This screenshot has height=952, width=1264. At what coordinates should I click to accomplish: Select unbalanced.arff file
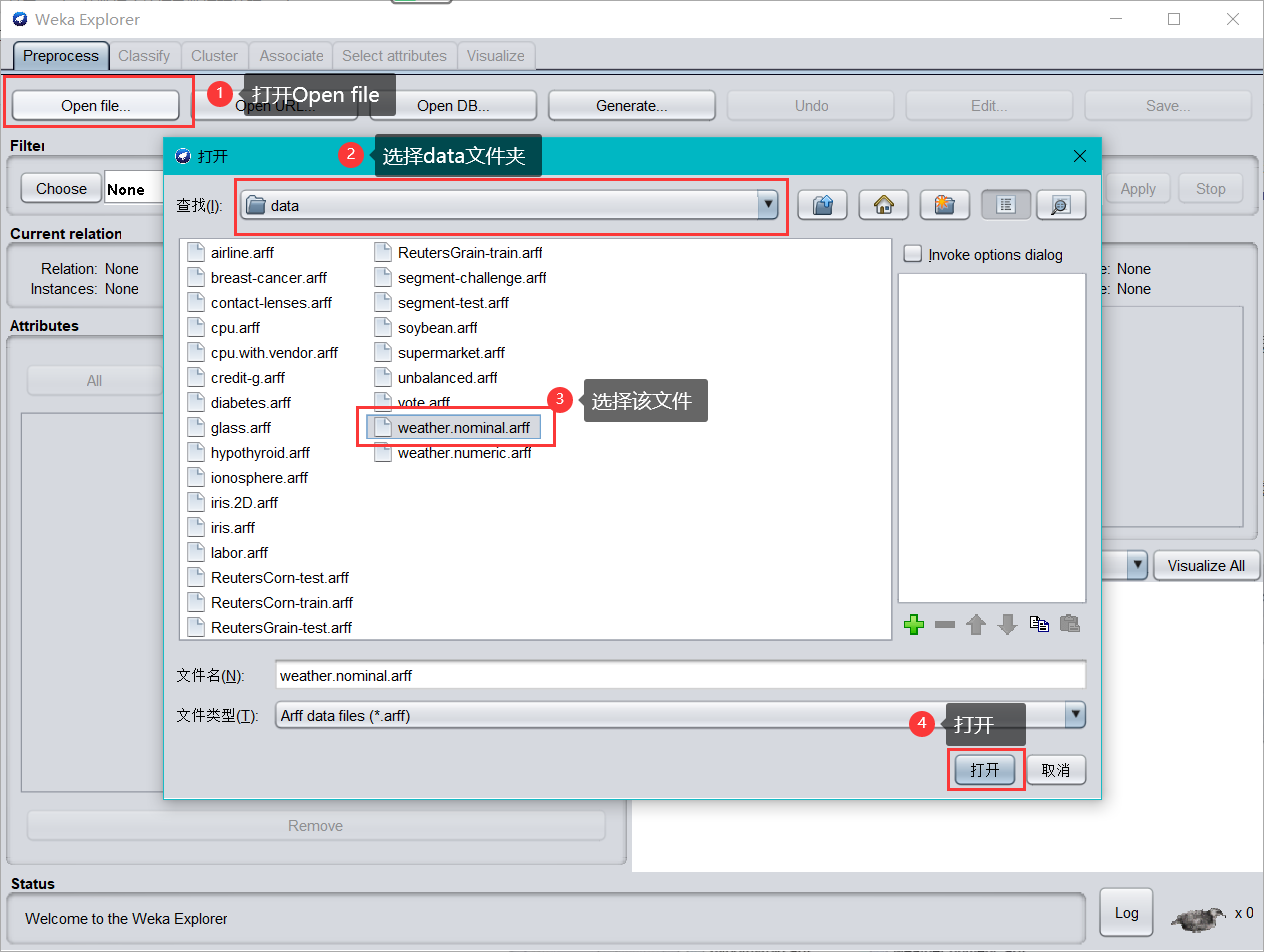point(436,378)
